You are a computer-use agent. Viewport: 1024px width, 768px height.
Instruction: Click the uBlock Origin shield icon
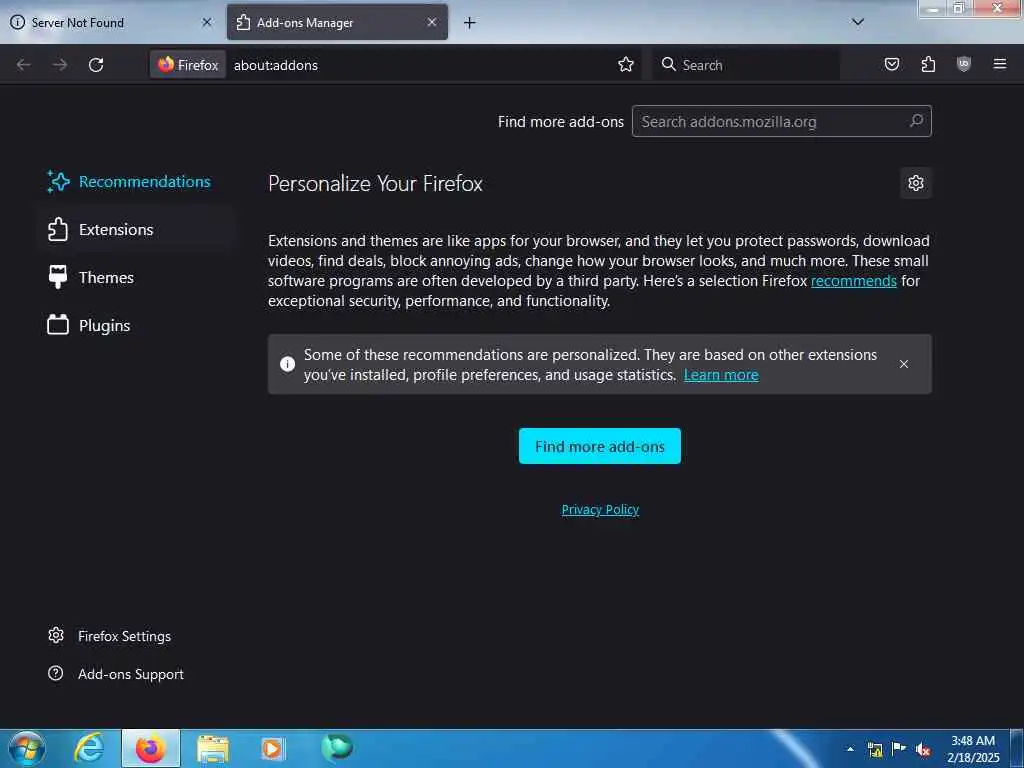(x=964, y=64)
